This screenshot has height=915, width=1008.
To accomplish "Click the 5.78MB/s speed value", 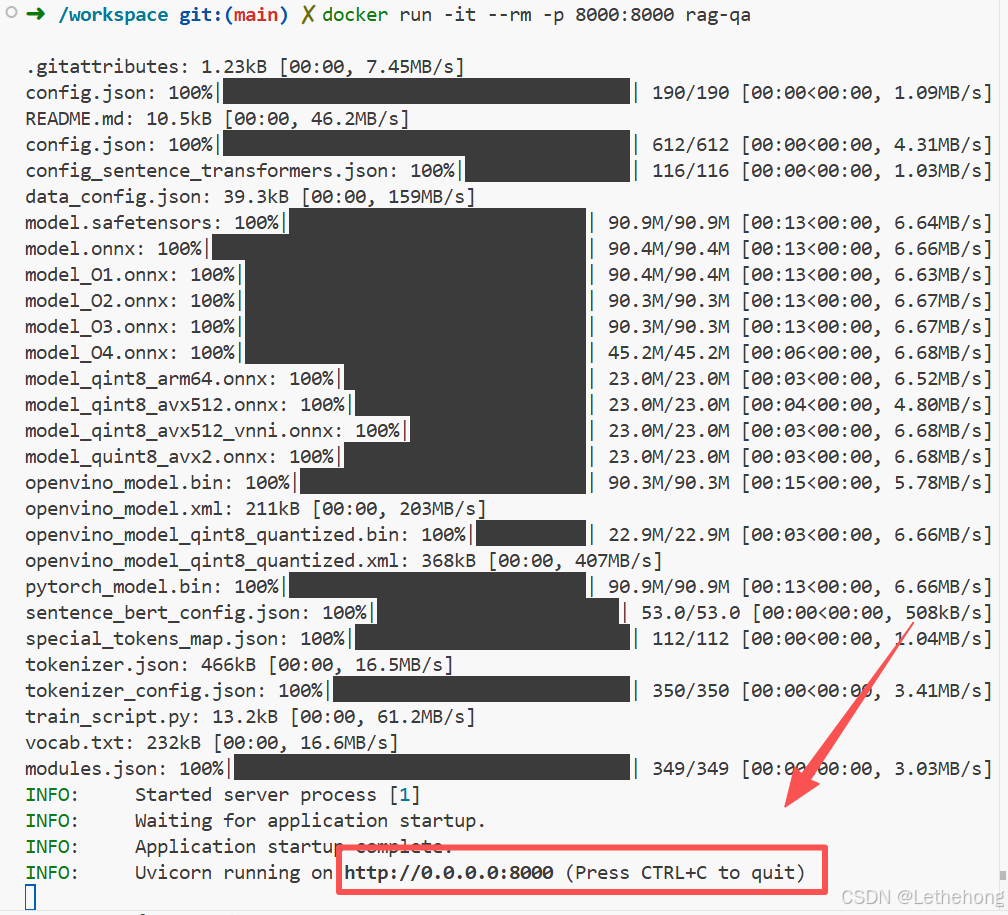I will pyautogui.click(x=938, y=482).
